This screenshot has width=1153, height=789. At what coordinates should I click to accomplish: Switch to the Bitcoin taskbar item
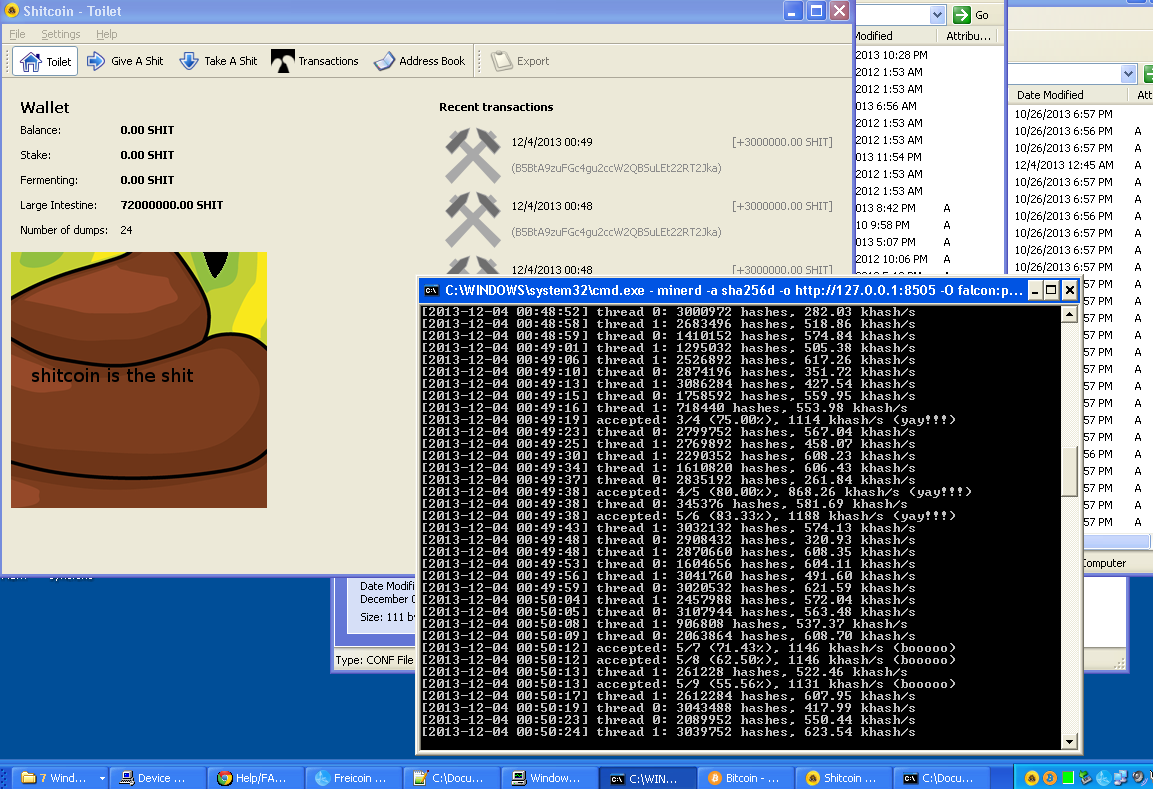coord(745,778)
